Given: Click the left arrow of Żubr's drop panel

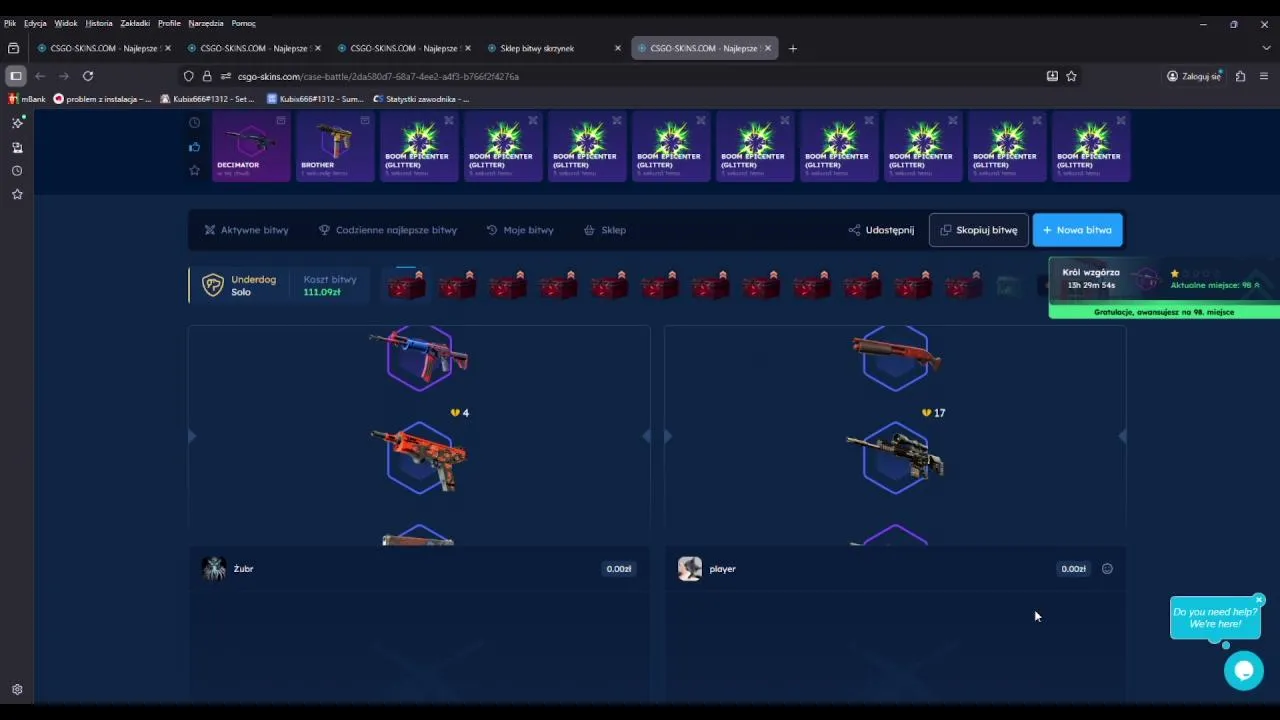Looking at the screenshot, I should coord(192,435).
